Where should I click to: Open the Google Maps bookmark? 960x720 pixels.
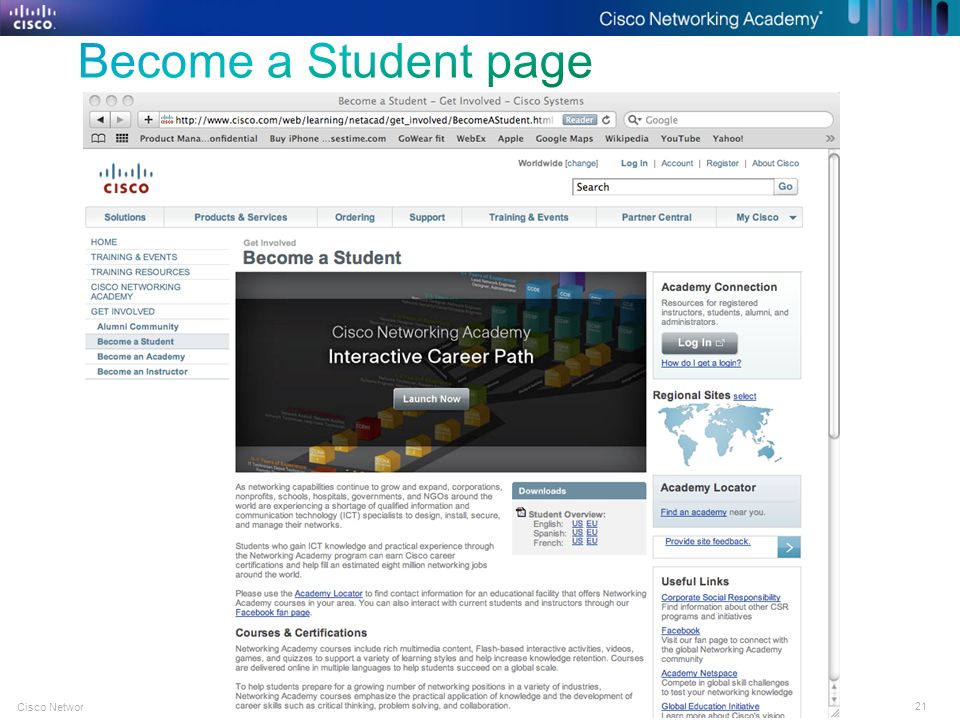(x=564, y=138)
